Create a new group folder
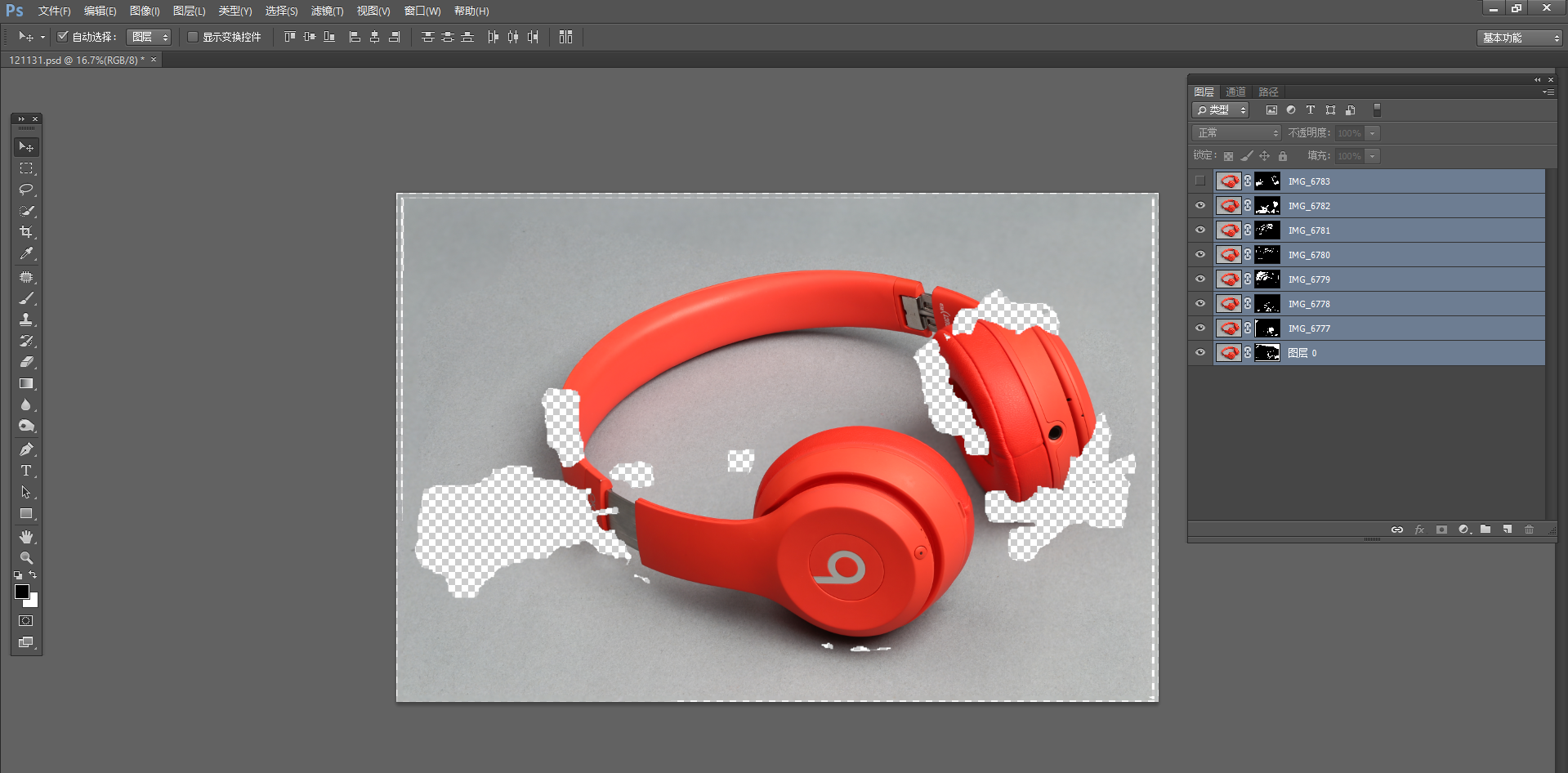 point(1485,529)
